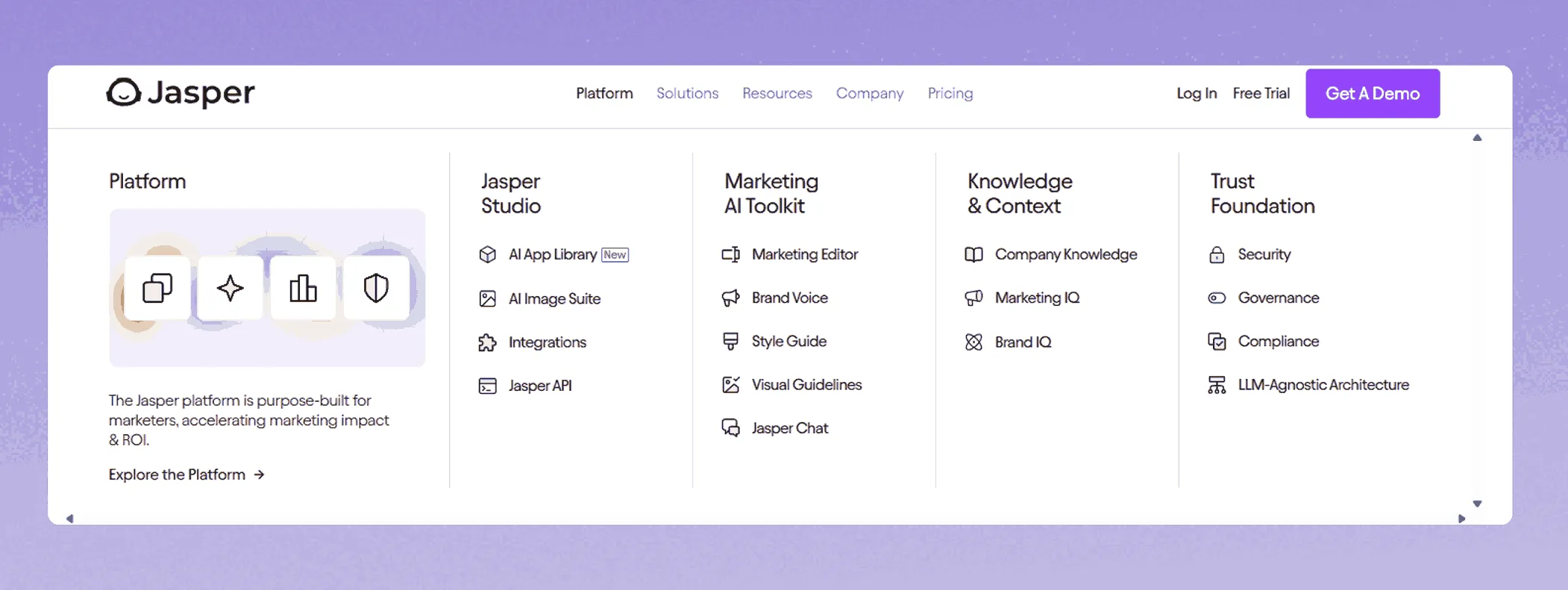Open Marketing IQ link text

[1037, 298]
